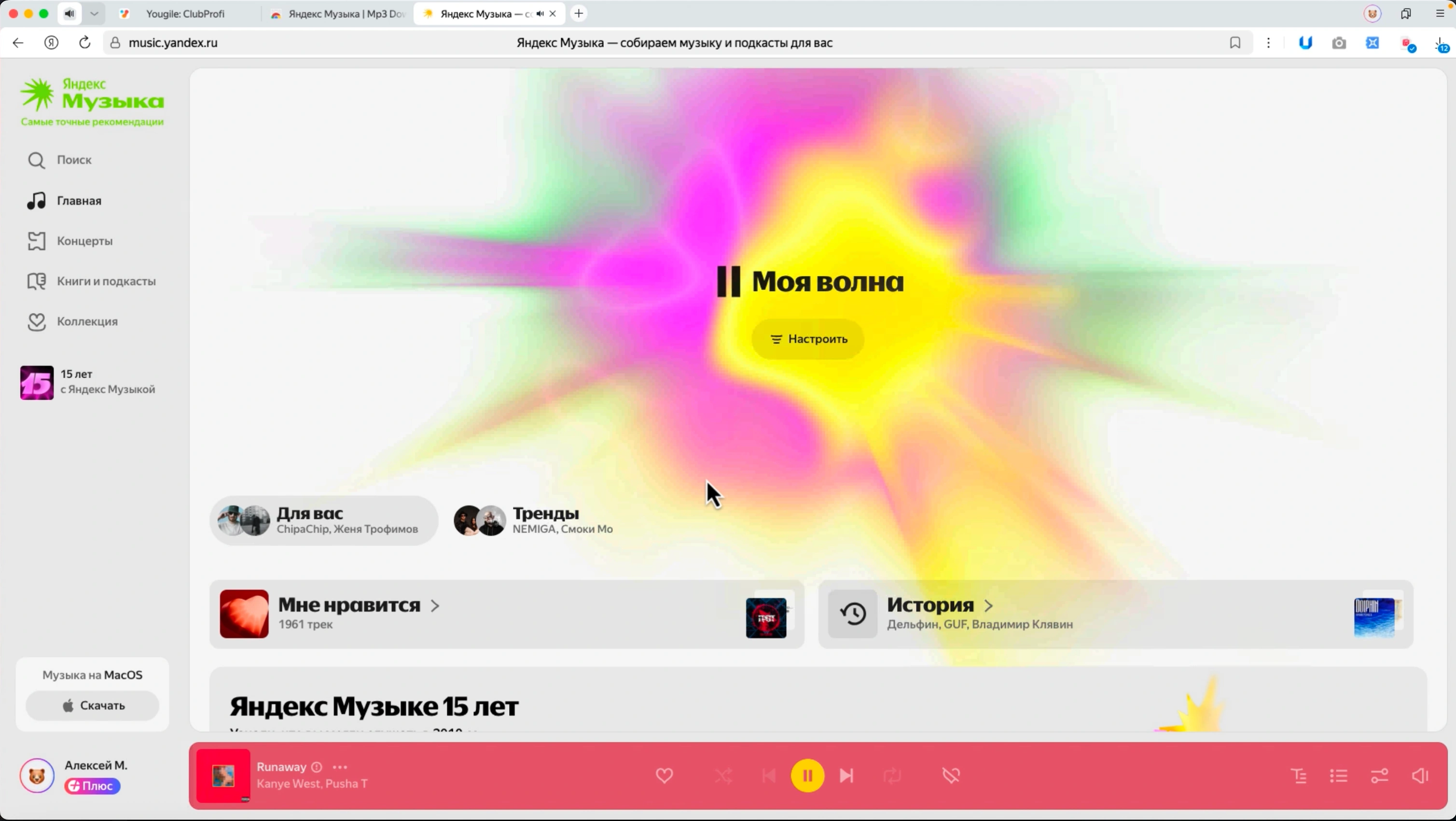Click the browser bookmark icon in address bar

coord(1235,43)
